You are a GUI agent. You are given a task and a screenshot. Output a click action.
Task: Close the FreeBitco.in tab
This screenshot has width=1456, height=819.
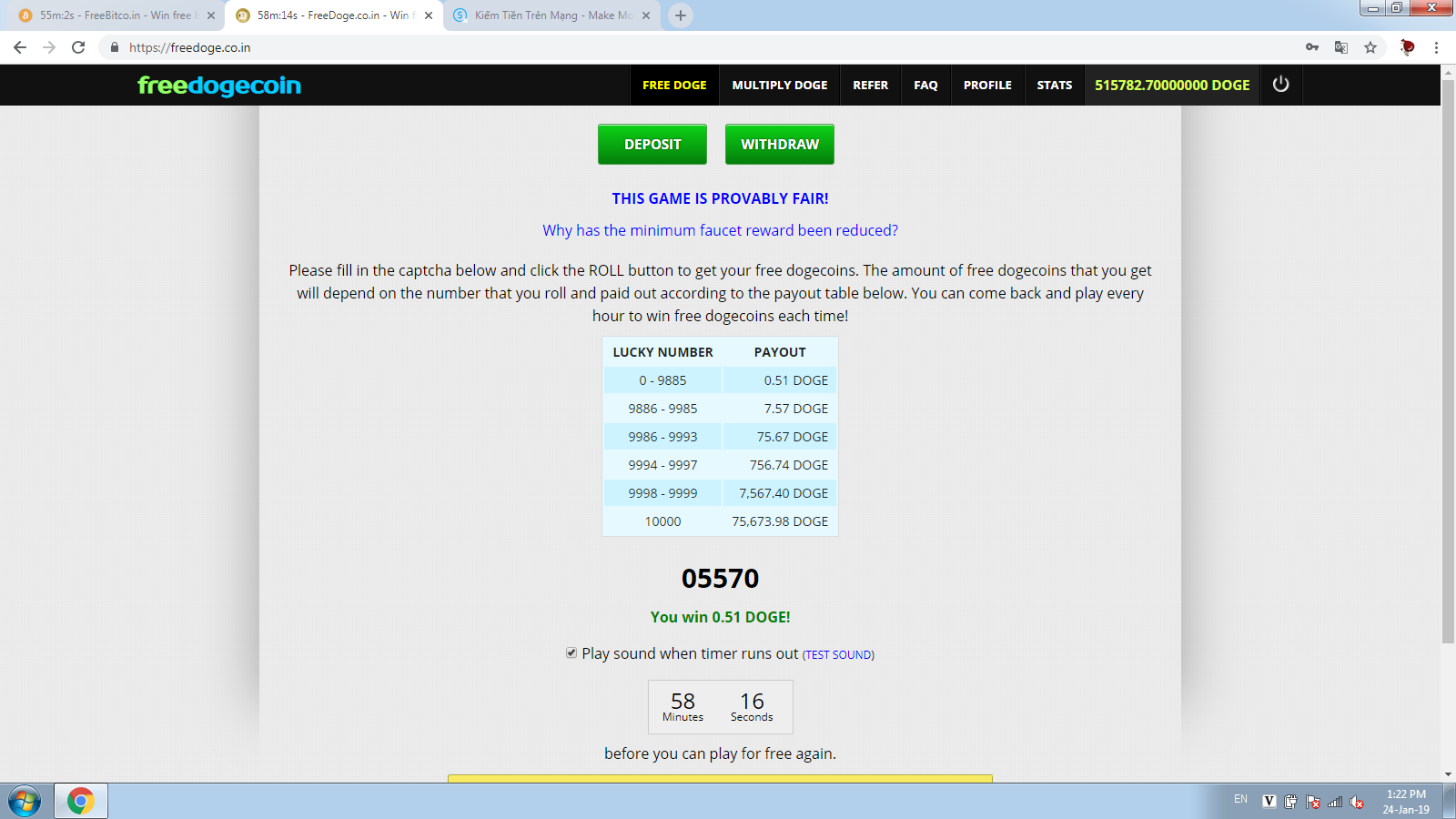pos(211,15)
